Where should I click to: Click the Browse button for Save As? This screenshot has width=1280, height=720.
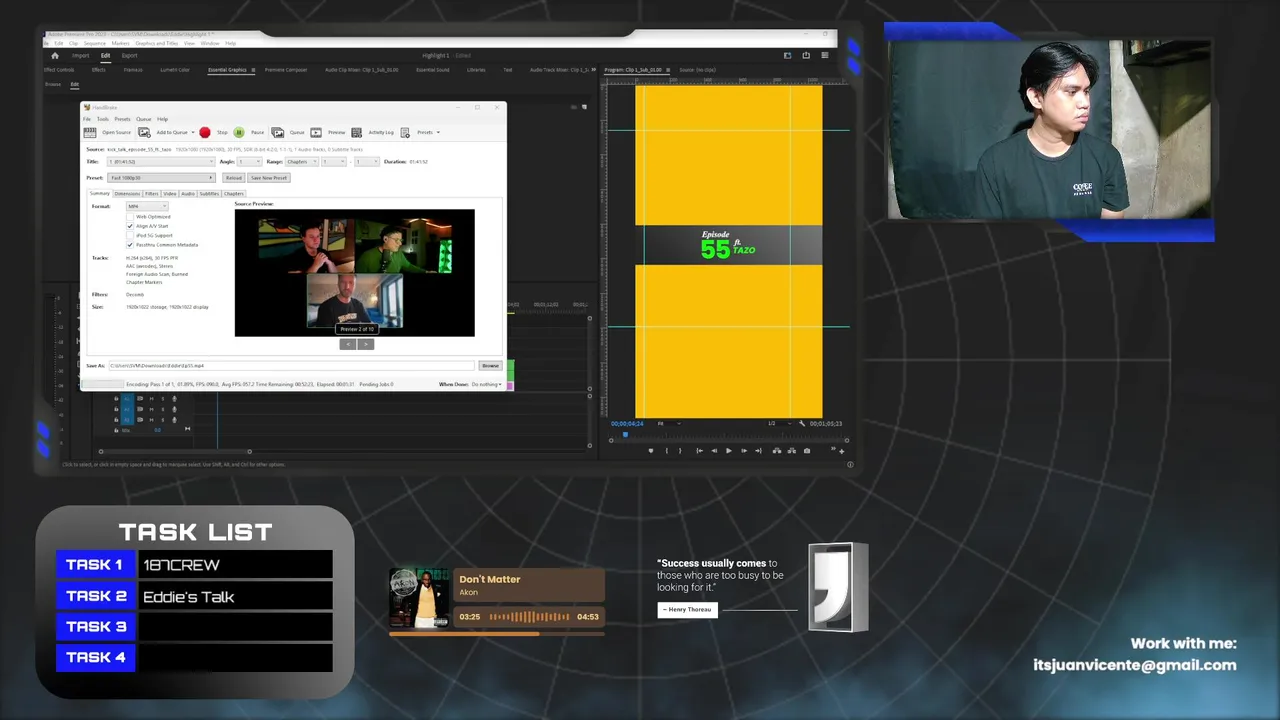pyautogui.click(x=490, y=366)
